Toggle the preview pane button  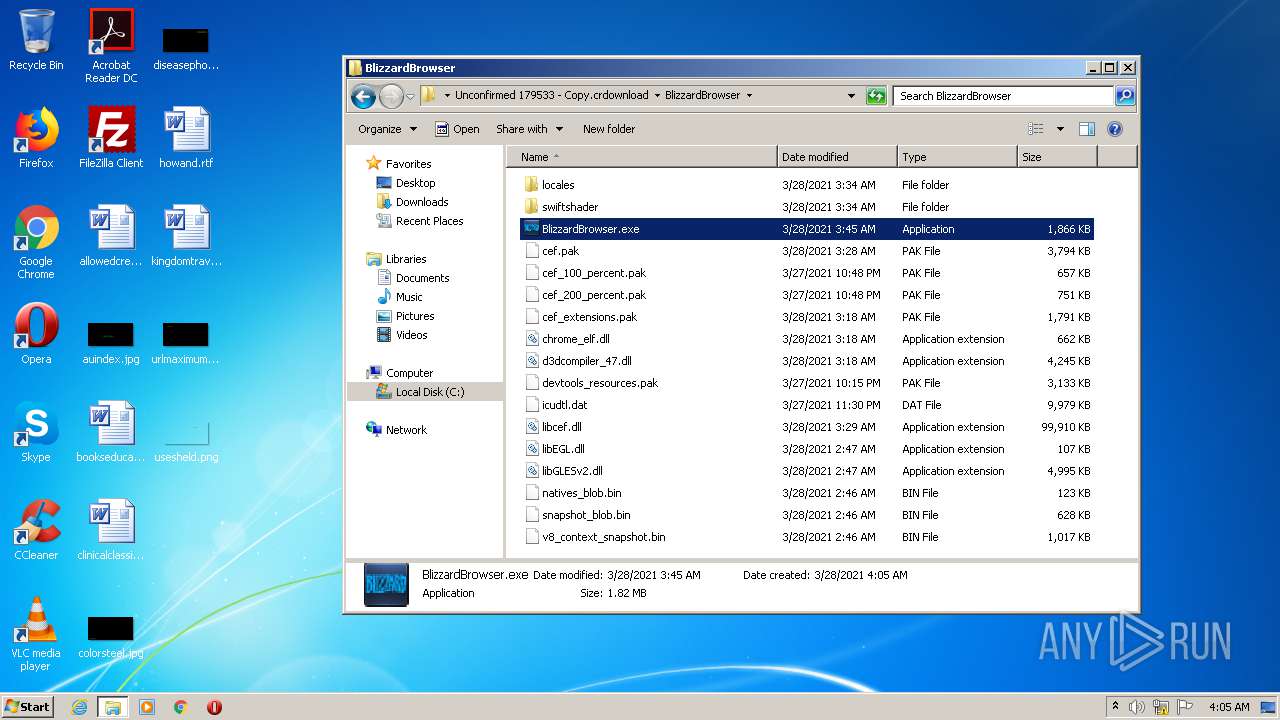coord(1087,129)
